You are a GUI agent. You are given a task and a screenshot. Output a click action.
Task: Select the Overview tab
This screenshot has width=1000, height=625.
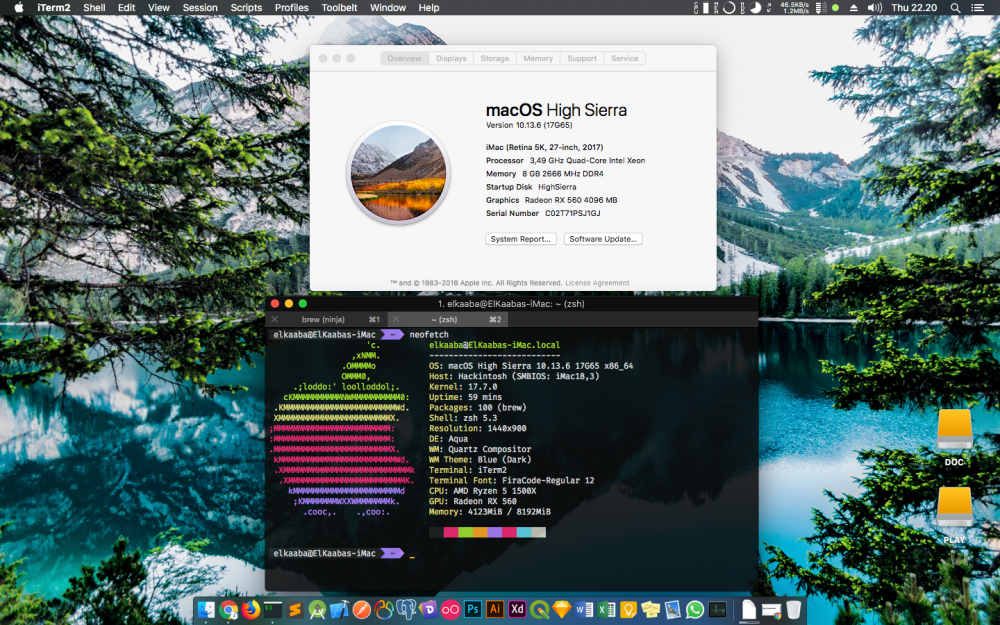(x=404, y=58)
